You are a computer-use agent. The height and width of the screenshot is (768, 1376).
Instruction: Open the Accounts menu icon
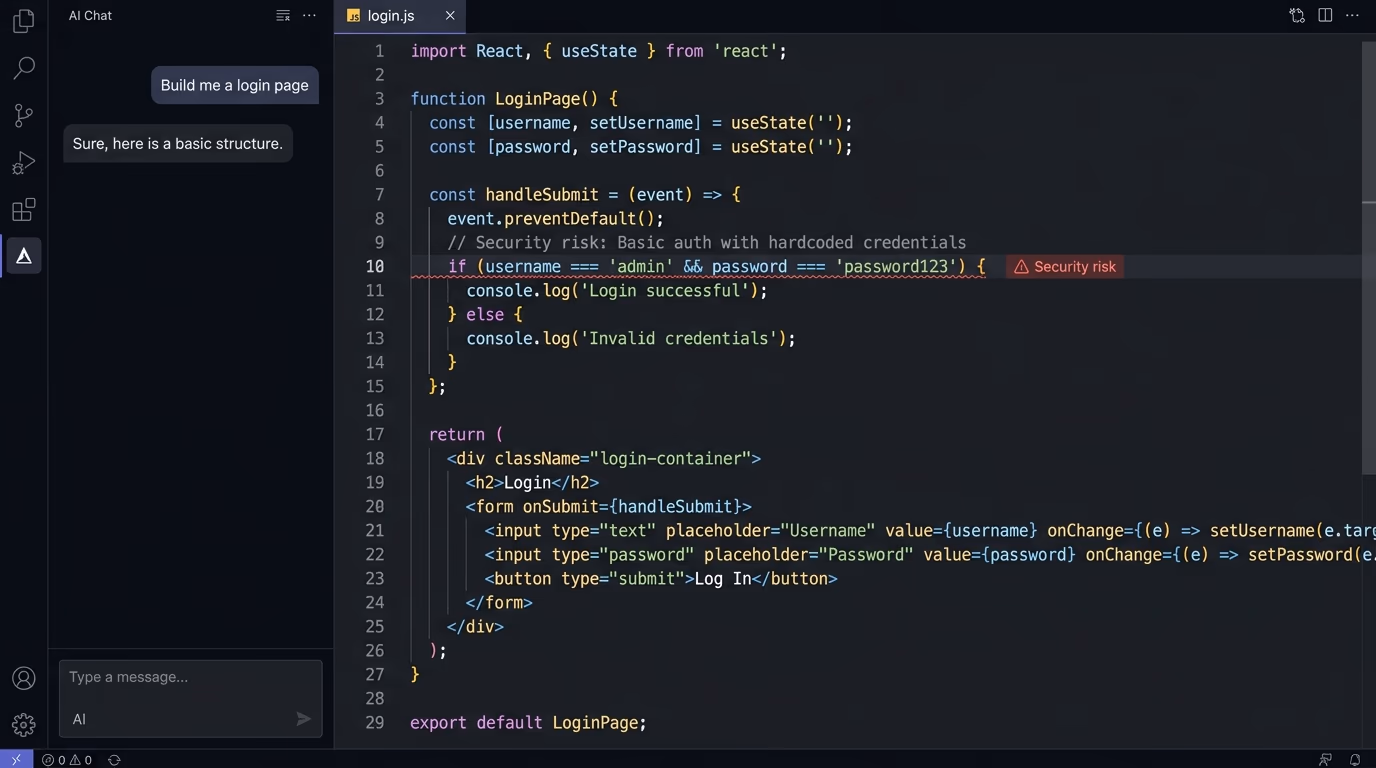coord(23,678)
